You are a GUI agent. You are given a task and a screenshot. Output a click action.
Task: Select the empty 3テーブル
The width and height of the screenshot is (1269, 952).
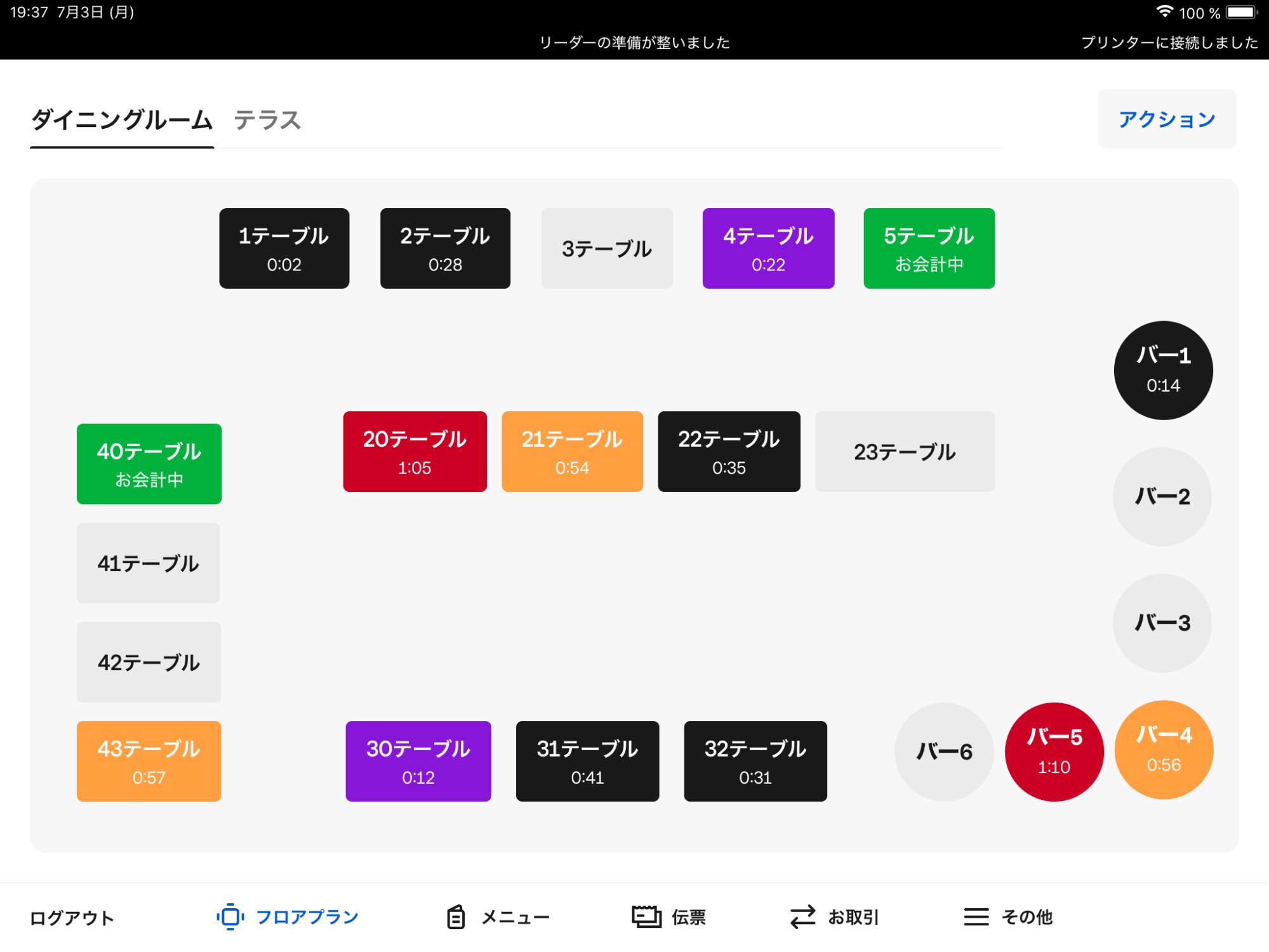[606, 248]
